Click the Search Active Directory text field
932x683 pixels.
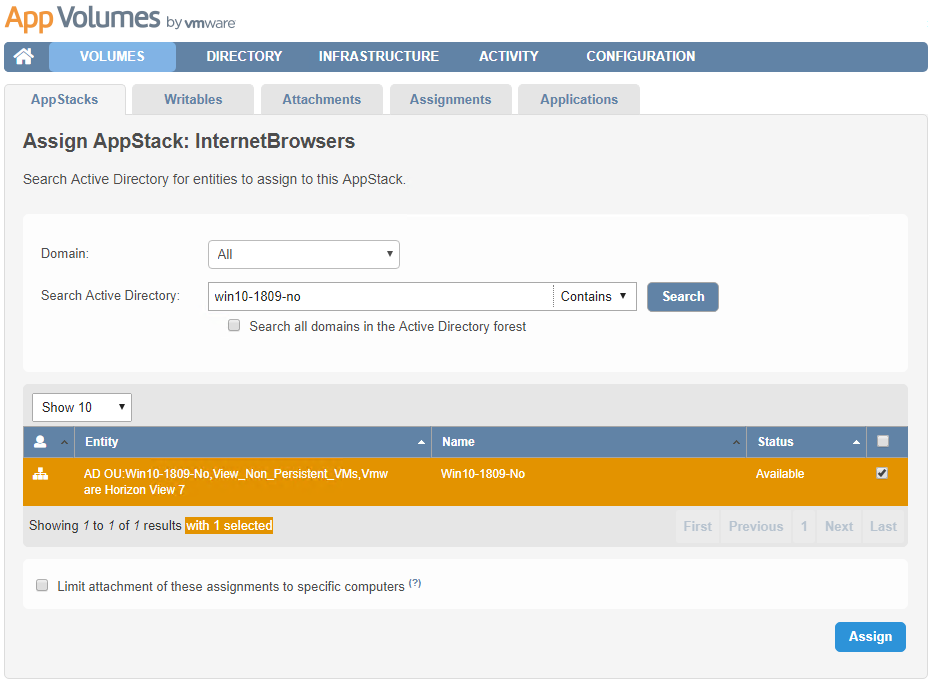coord(380,296)
